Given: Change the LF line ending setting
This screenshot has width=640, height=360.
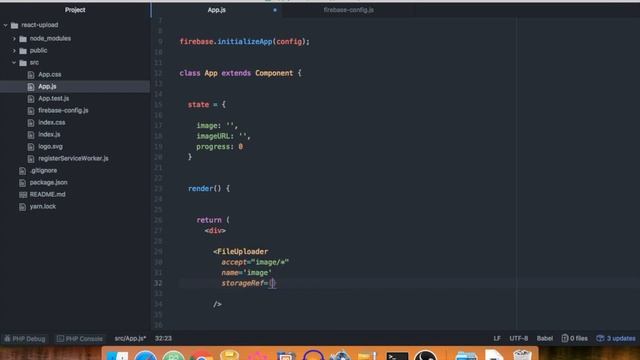Looking at the screenshot, I should point(497,338).
